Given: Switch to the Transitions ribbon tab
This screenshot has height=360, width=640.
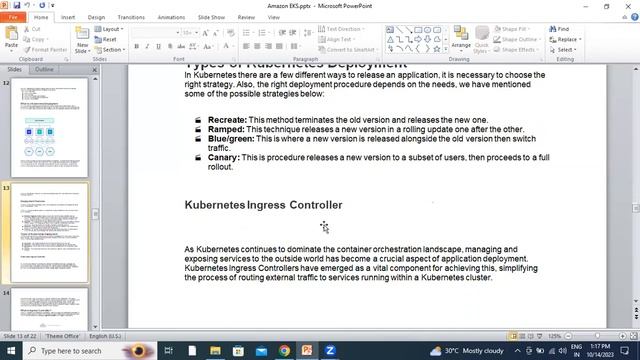Looking at the screenshot, I should click(131, 17).
